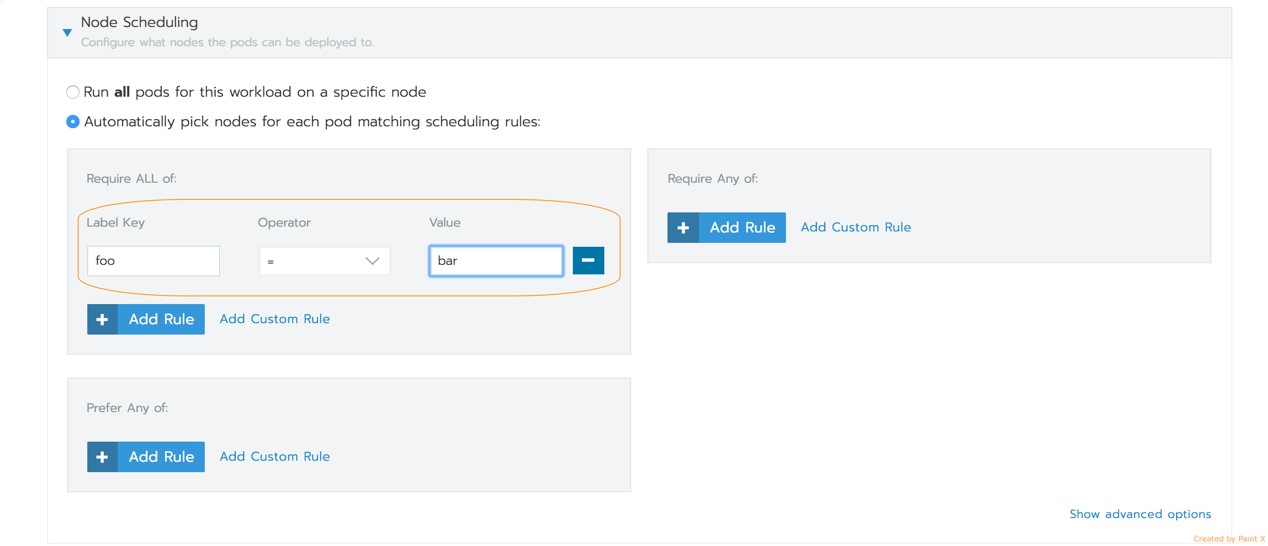1268x546 pixels.
Task: Remove the foo rule with minus icon
Action: pyautogui.click(x=588, y=261)
